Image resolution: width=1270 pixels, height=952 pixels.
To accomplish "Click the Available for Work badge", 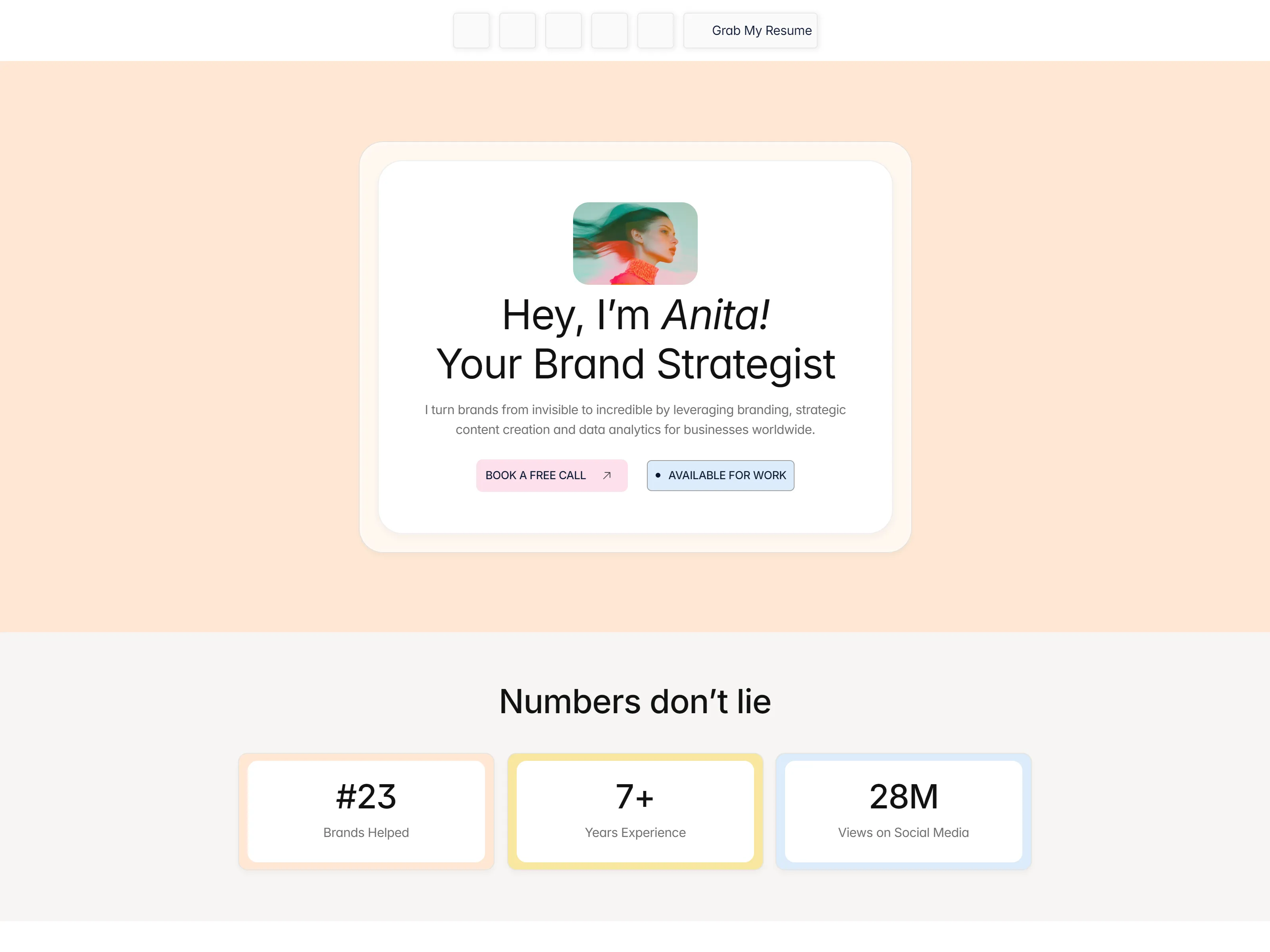I will pyautogui.click(x=721, y=476).
